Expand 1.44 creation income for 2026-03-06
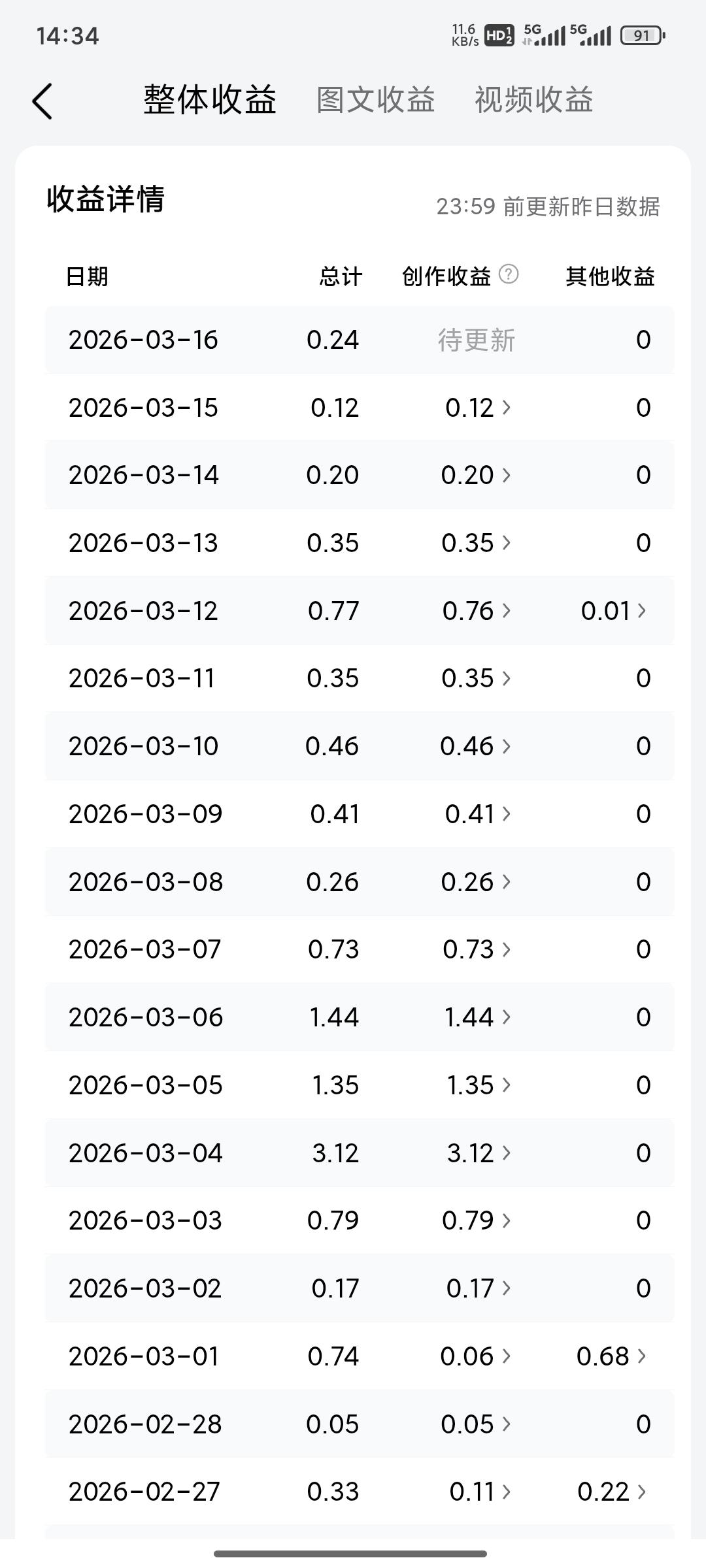The width and height of the screenshot is (706, 1568). pos(477,1017)
